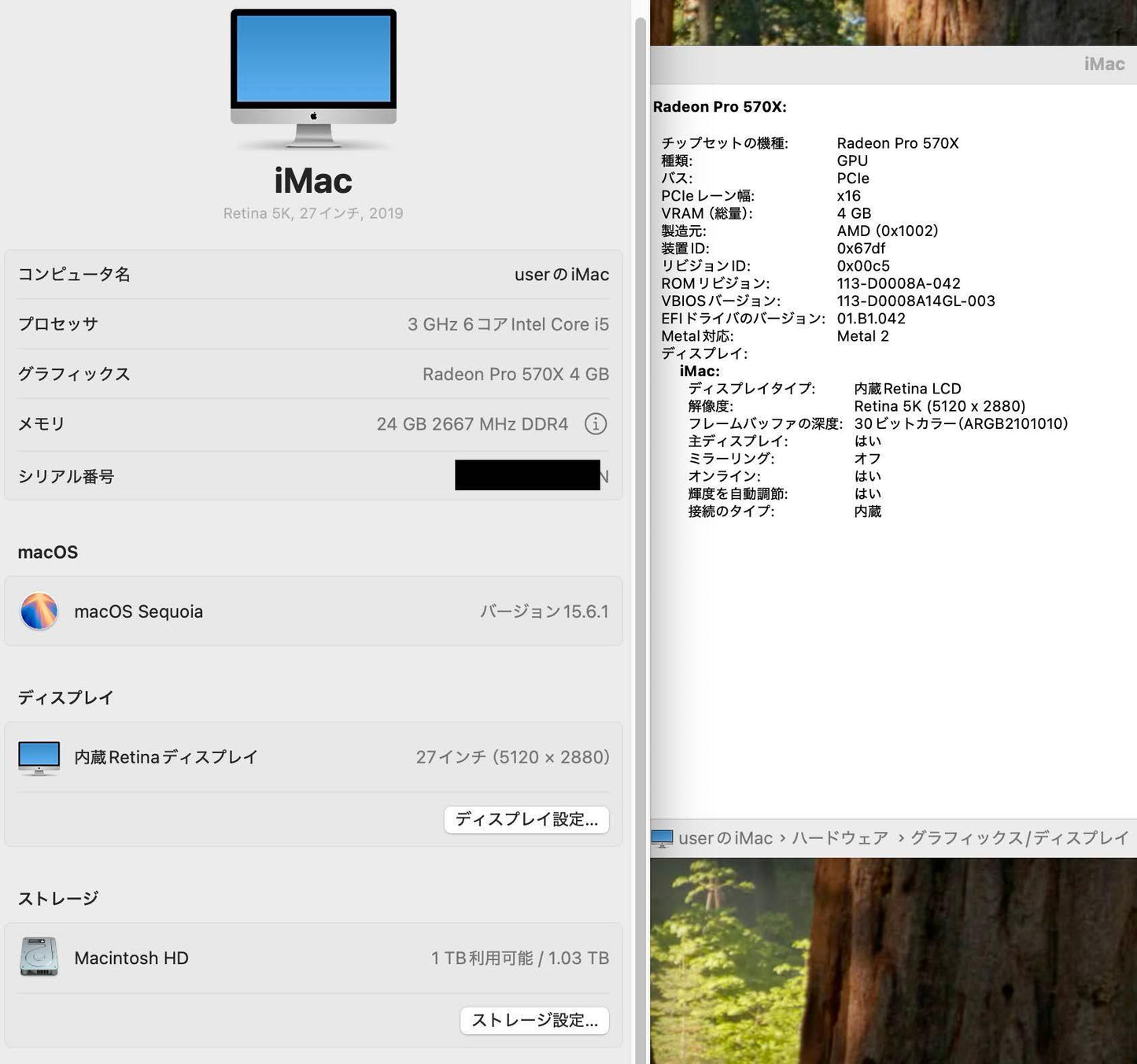Screen dimensions: 1137x1064
Task: Click the storage disk icon beside 1.03 TB
Action: tap(38, 958)
